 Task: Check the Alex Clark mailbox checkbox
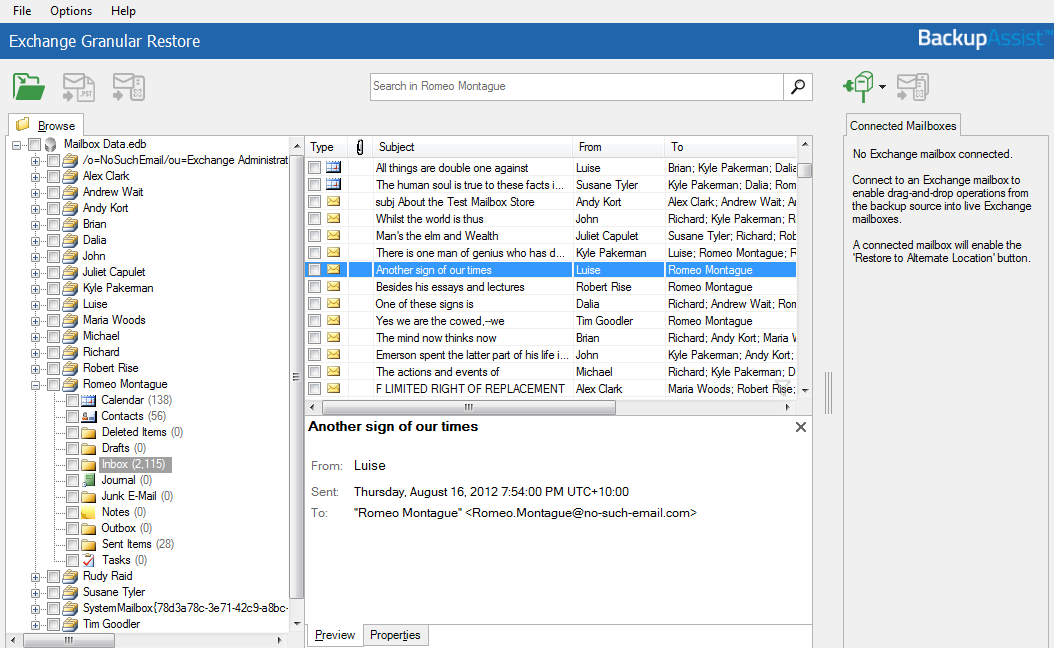(53, 176)
